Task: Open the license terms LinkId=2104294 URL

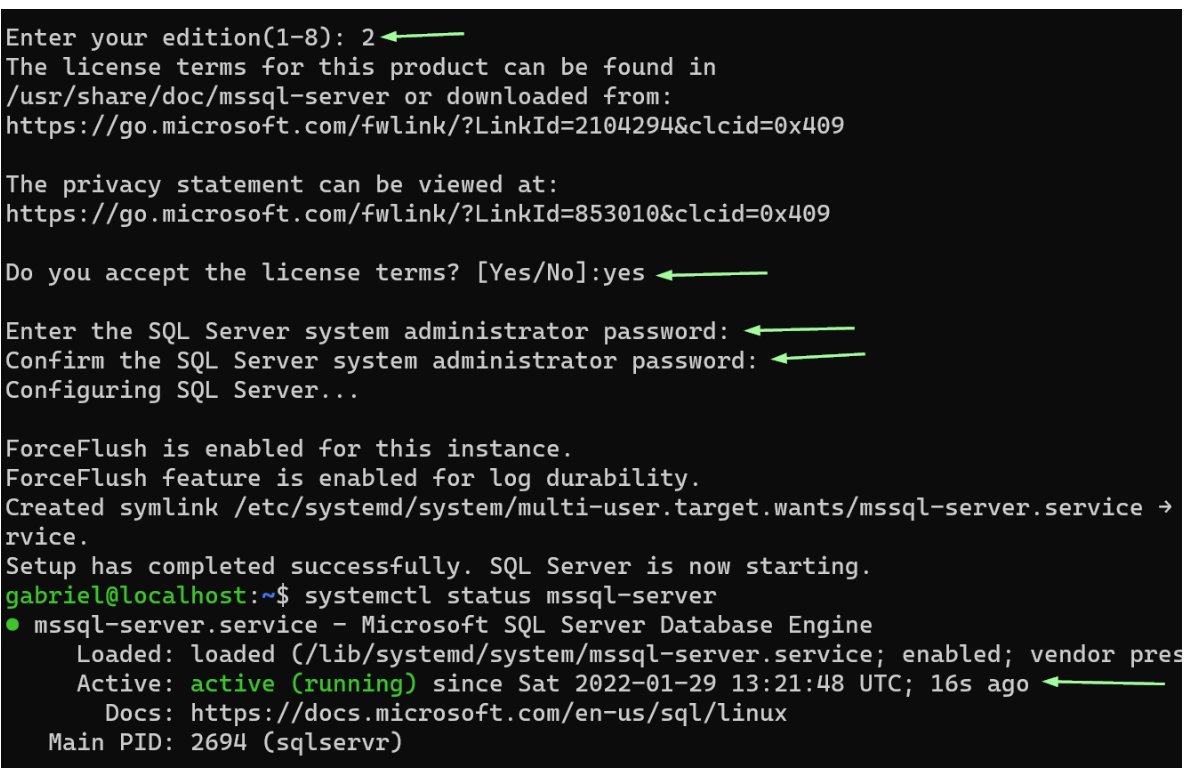Action: tap(424, 125)
